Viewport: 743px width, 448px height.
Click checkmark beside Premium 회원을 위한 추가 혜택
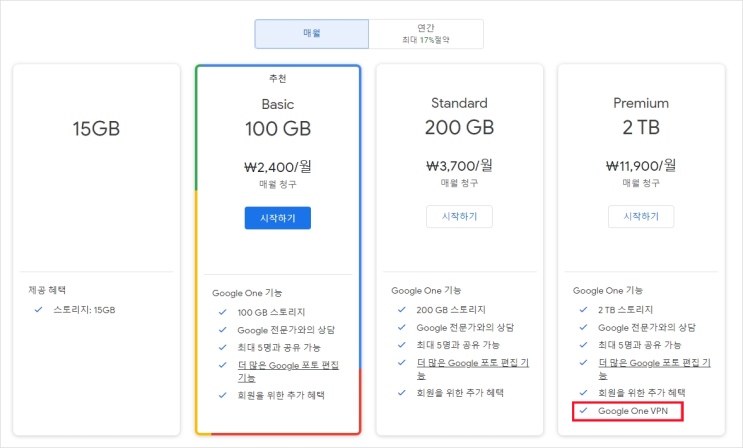pos(583,393)
